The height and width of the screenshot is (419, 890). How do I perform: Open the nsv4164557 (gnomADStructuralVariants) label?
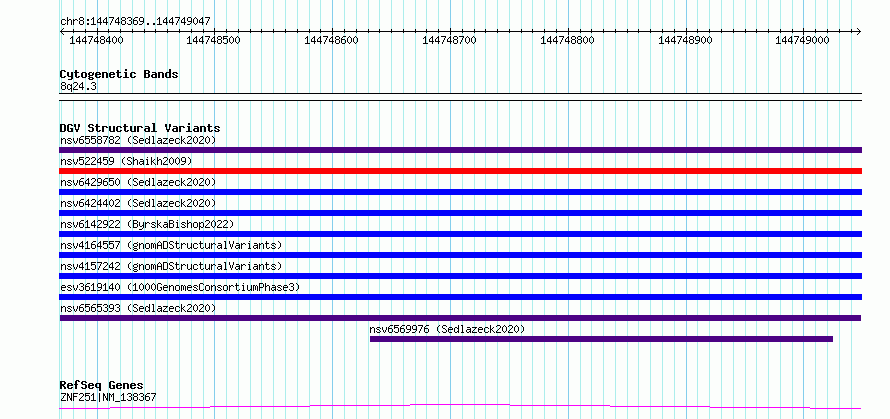click(171, 245)
